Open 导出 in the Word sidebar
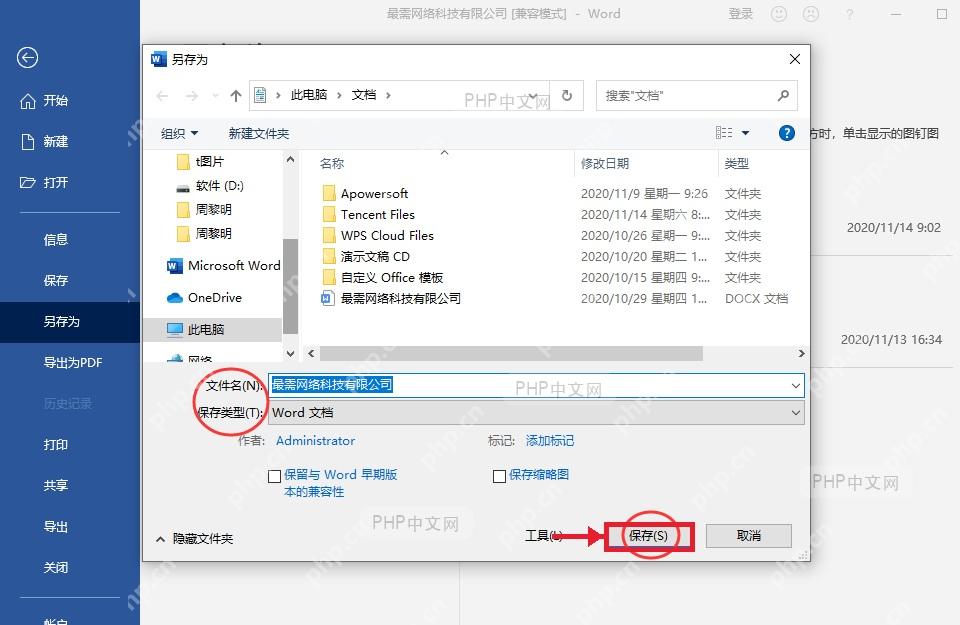 click(x=56, y=526)
